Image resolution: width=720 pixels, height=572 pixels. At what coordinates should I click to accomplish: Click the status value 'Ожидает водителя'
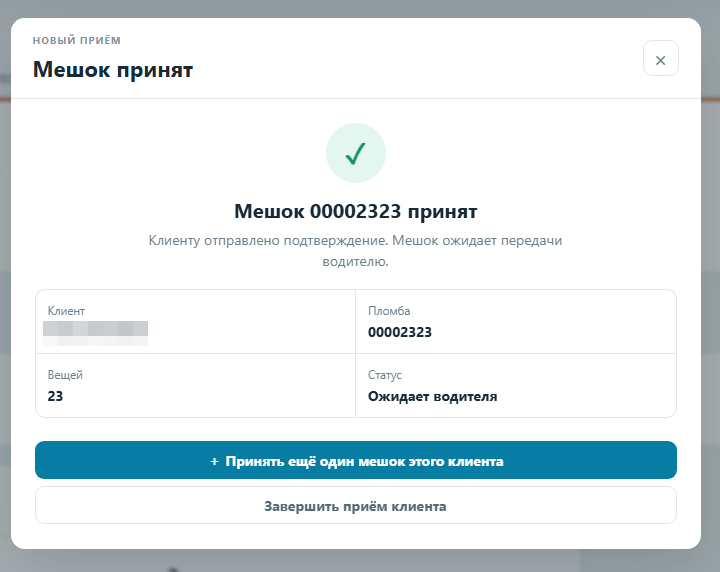433,396
